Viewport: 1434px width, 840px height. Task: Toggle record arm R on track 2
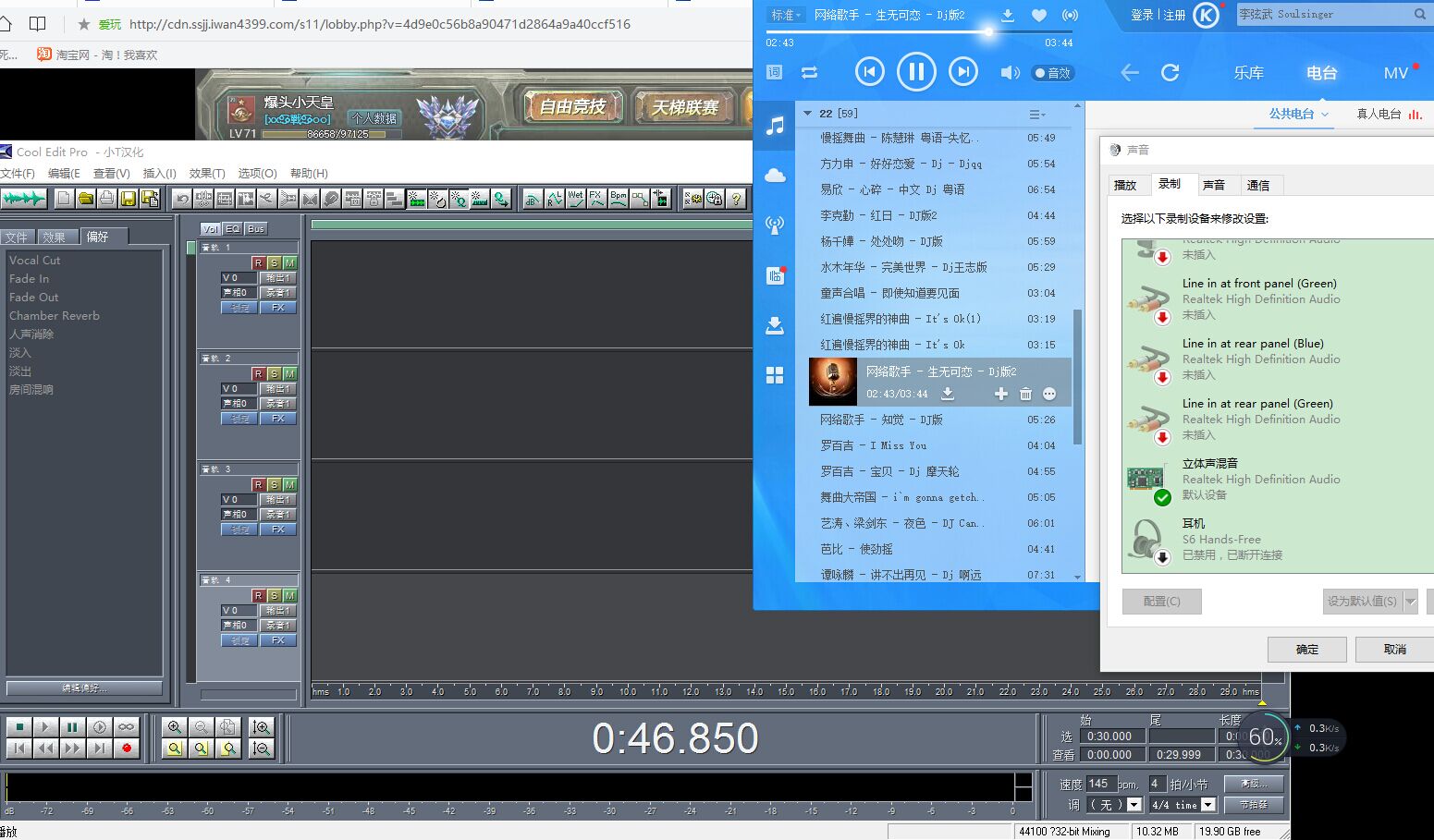(x=258, y=374)
